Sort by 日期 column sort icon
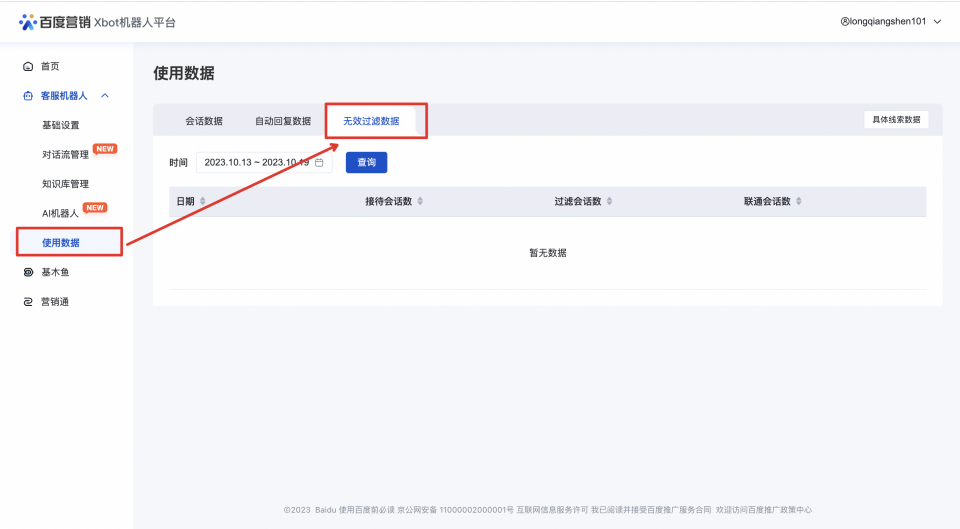The width and height of the screenshot is (960, 529). (x=203, y=201)
